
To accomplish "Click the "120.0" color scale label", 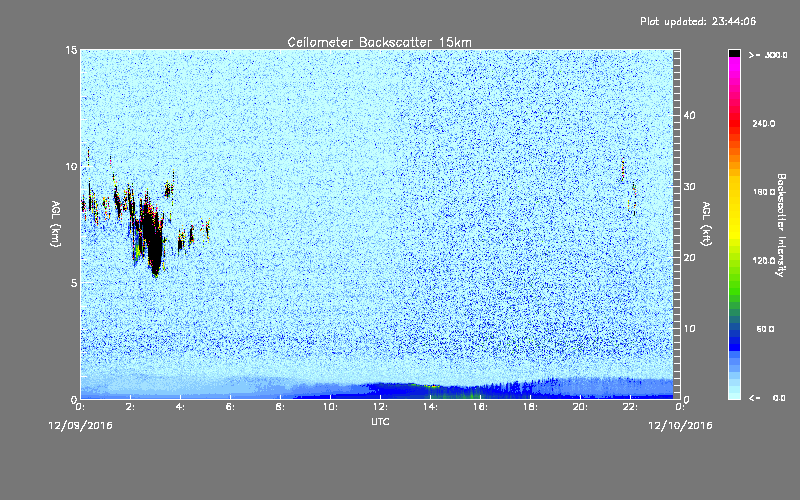I will tap(764, 261).
